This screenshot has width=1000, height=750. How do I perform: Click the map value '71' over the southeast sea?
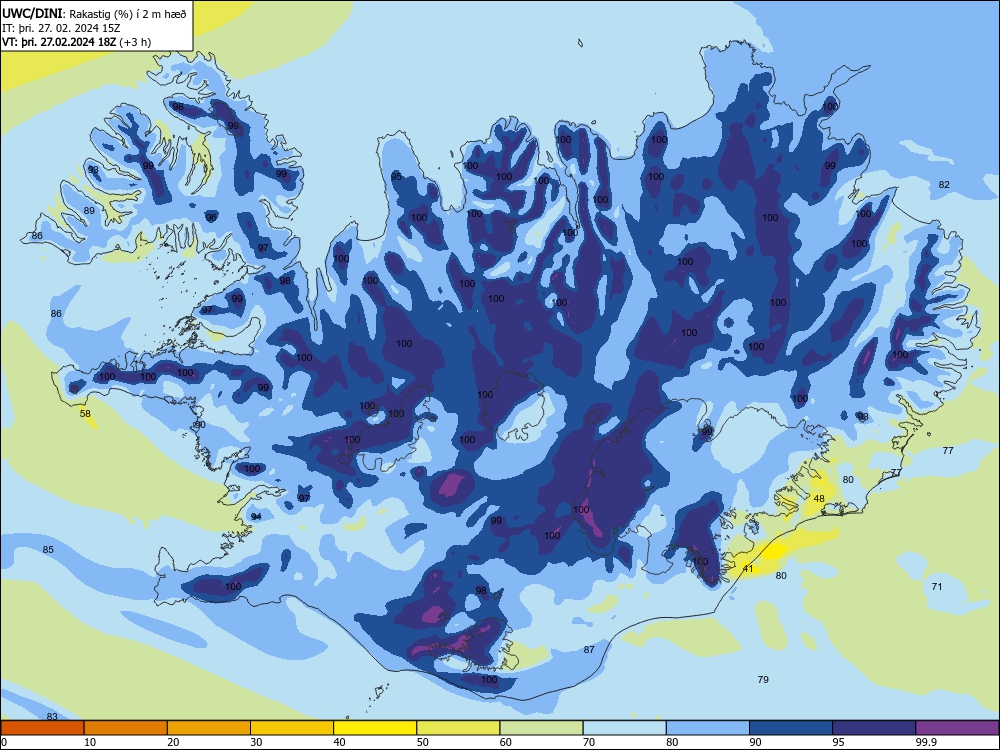[937, 587]
